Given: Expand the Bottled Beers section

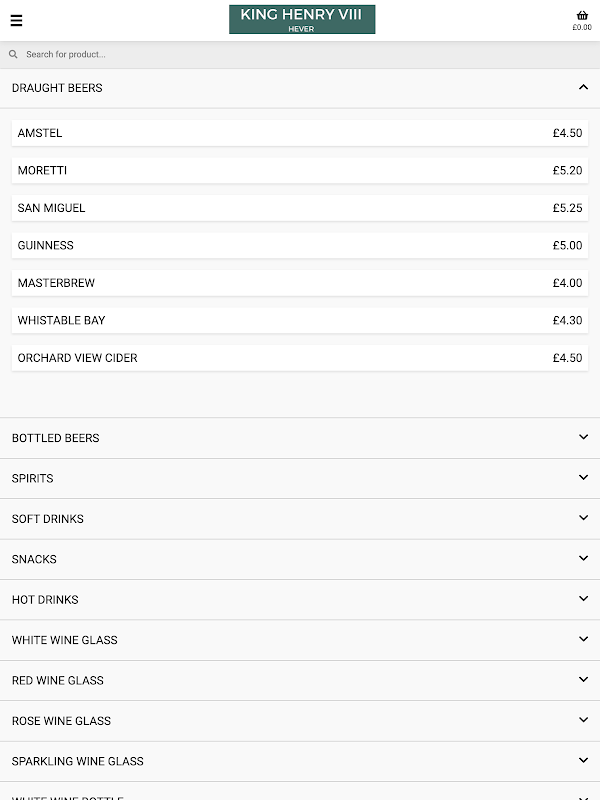Looking at the screenshot, I should pyautogui.click(x=300, y=438).
